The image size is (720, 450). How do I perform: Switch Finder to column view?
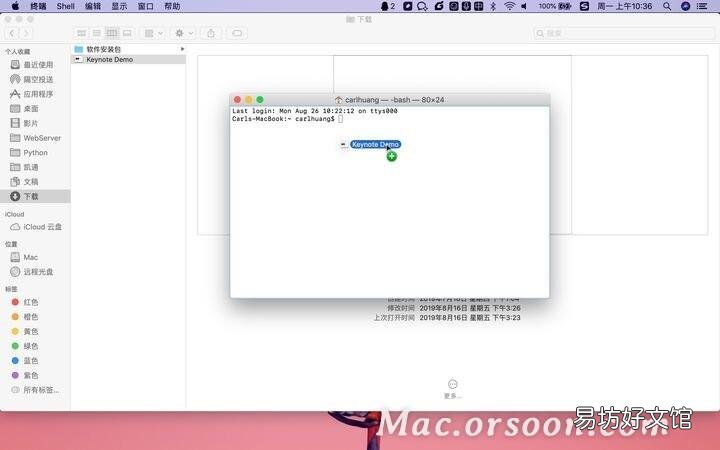(112, 33)
